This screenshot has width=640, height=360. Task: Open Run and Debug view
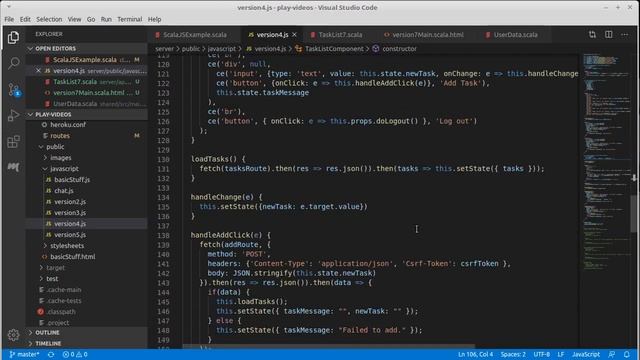click(x=13, y=115)
